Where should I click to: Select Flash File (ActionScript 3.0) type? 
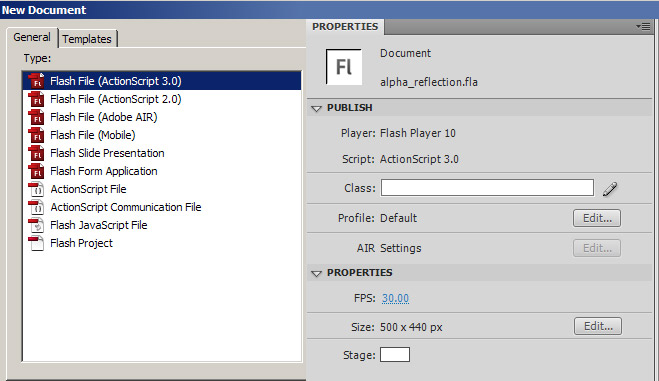(x=162, y=81)
